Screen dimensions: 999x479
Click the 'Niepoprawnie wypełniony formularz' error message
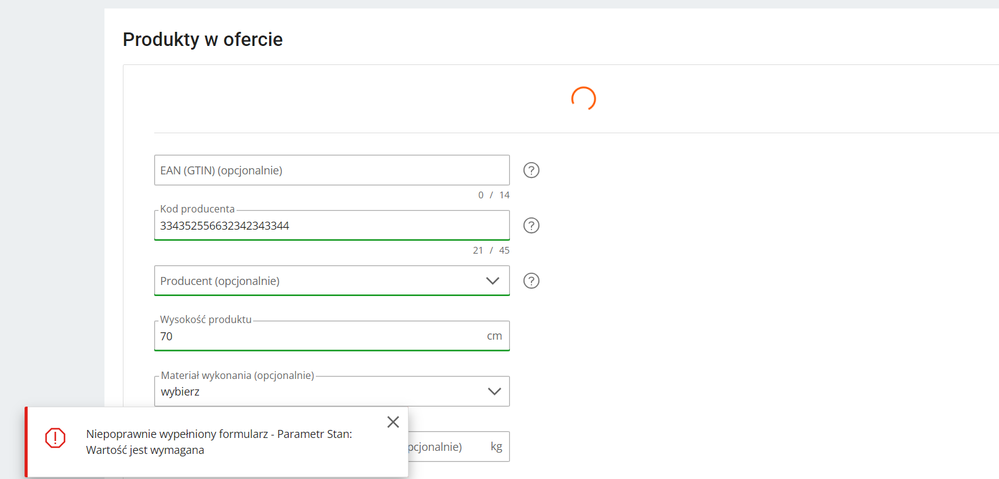[x=218, y=442]
